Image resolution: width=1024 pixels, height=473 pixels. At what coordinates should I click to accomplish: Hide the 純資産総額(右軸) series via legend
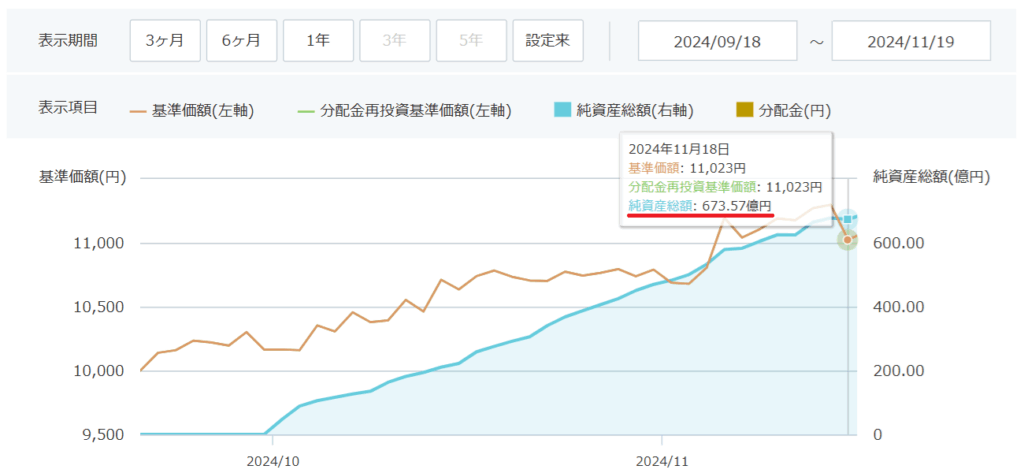(623, 110)
